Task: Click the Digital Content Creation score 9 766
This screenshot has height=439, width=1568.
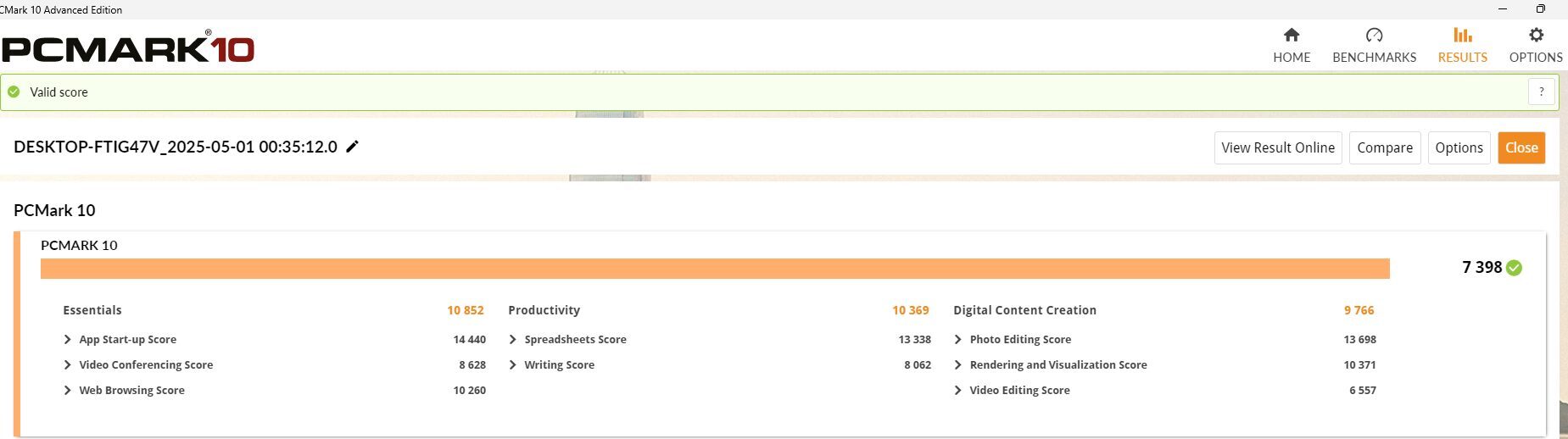Action: click(1359, 310)
